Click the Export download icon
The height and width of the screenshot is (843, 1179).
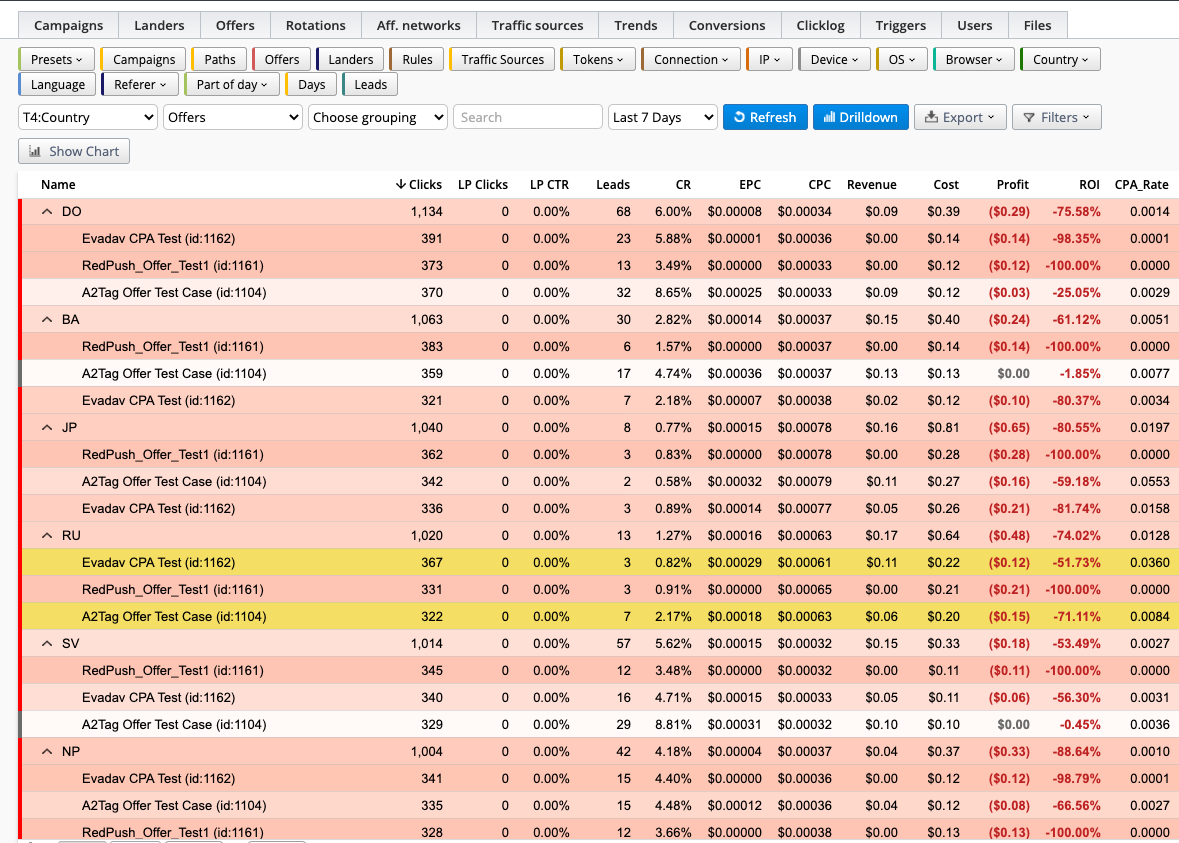931,117
